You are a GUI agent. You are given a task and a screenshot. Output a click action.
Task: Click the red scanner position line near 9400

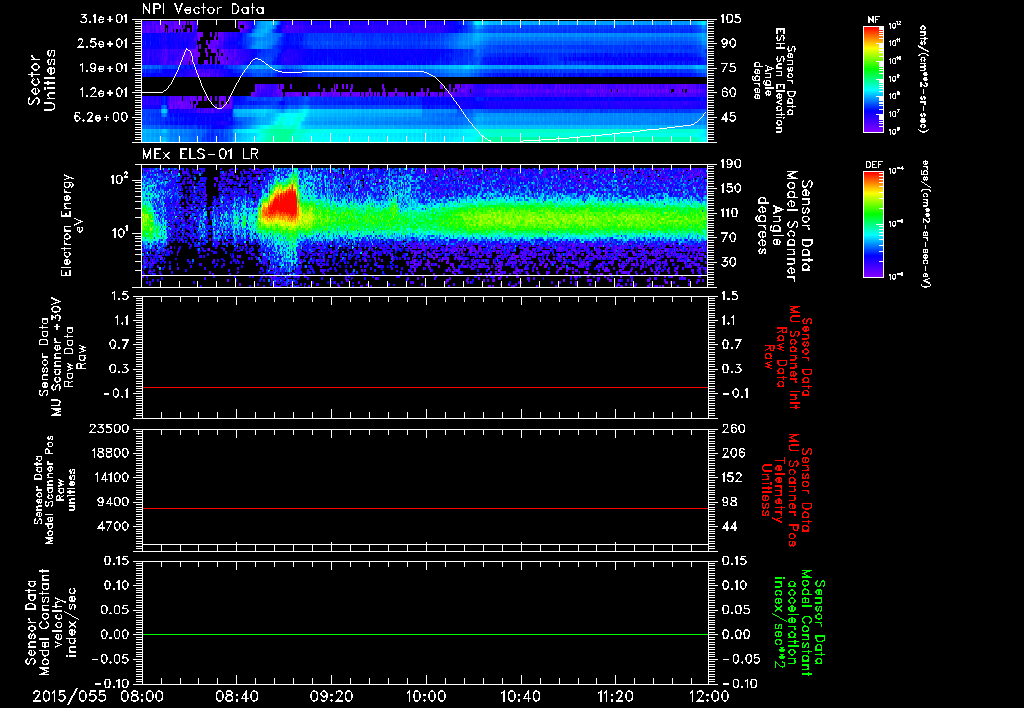click(424, 508)
